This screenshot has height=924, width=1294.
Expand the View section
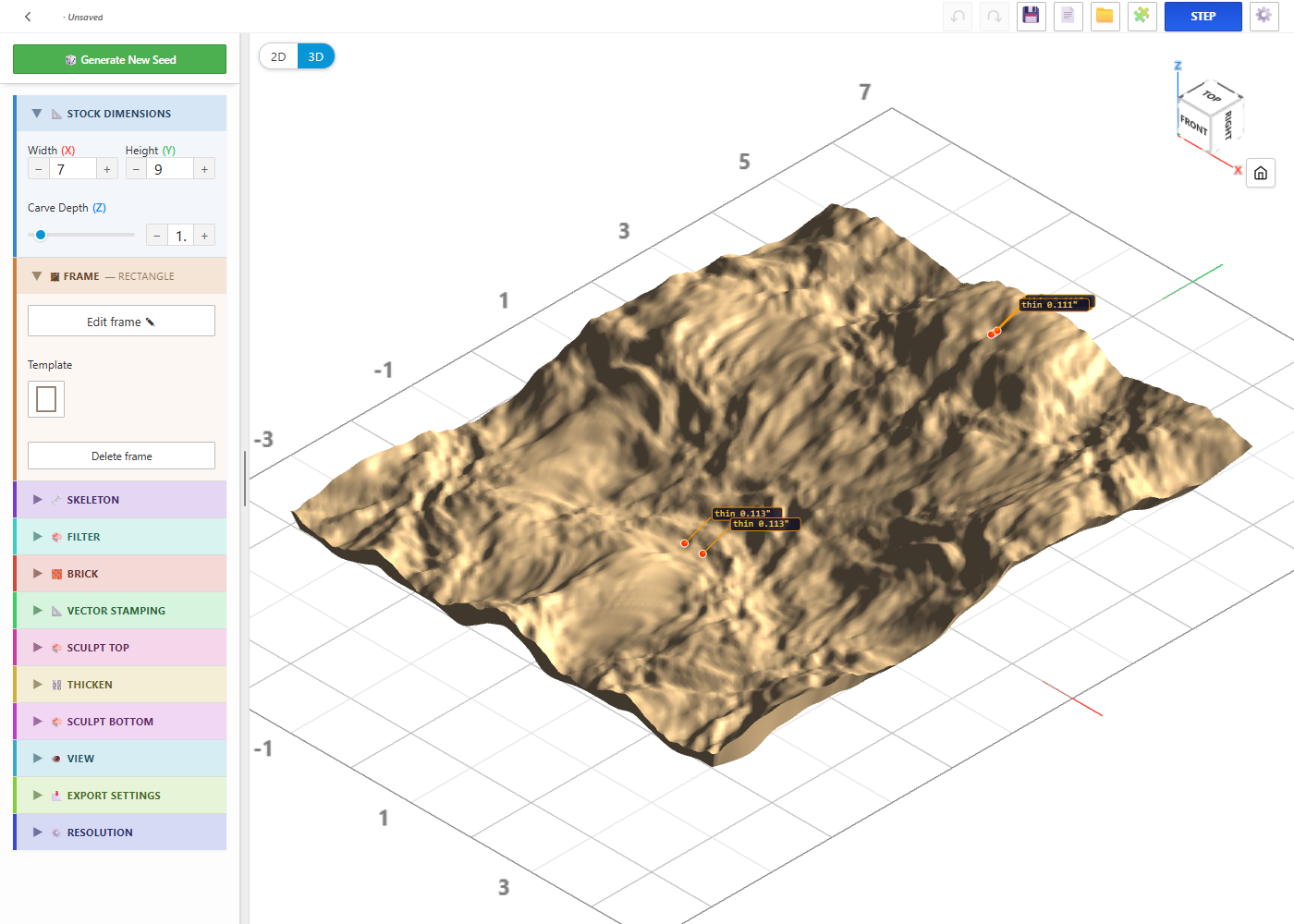pos(120,759)
